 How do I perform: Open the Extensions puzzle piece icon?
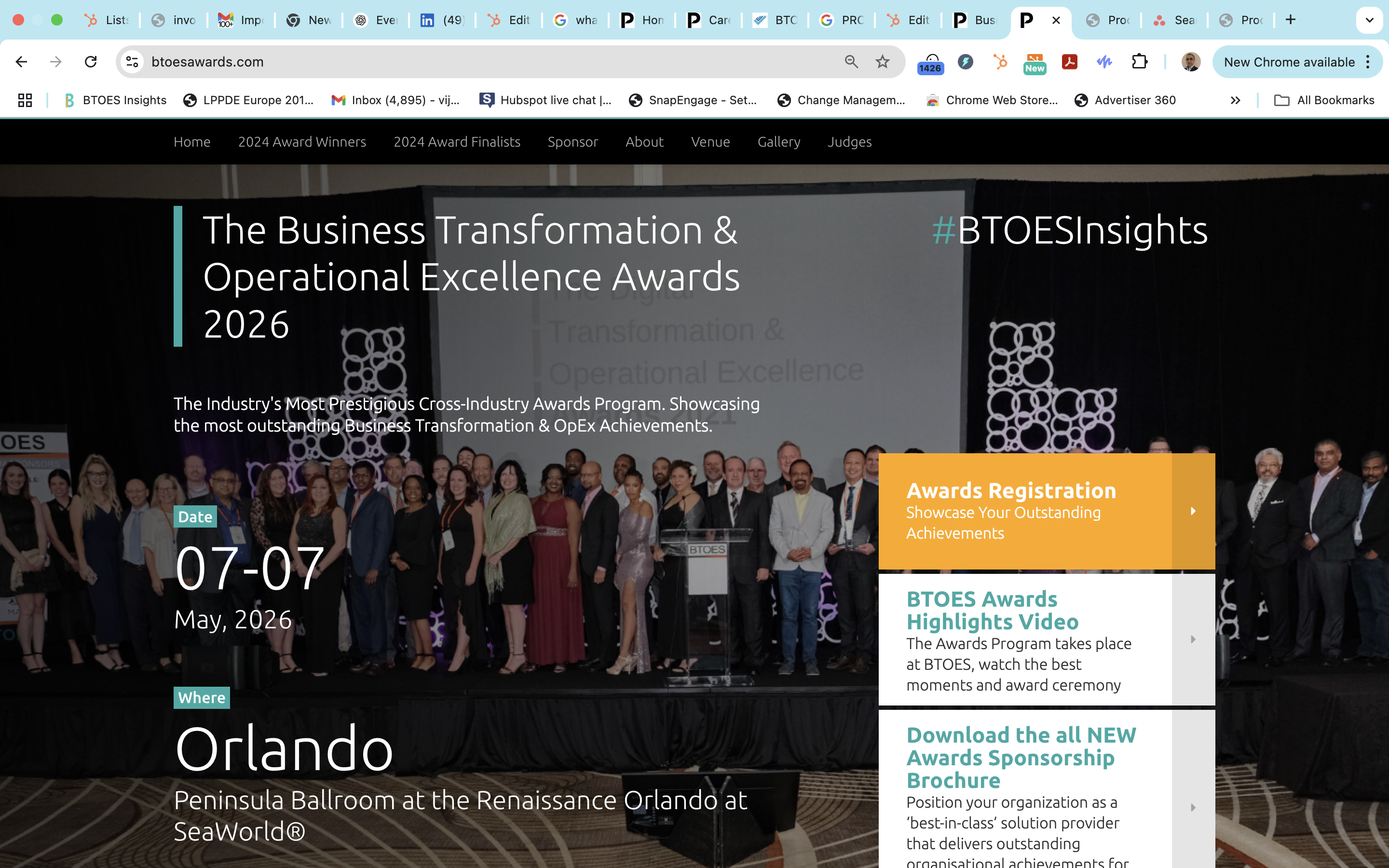[x=1139, y=62]
